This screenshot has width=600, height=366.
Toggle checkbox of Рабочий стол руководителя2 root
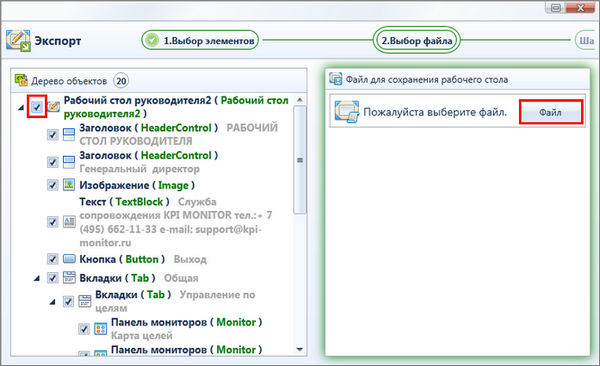pos(37,107)
